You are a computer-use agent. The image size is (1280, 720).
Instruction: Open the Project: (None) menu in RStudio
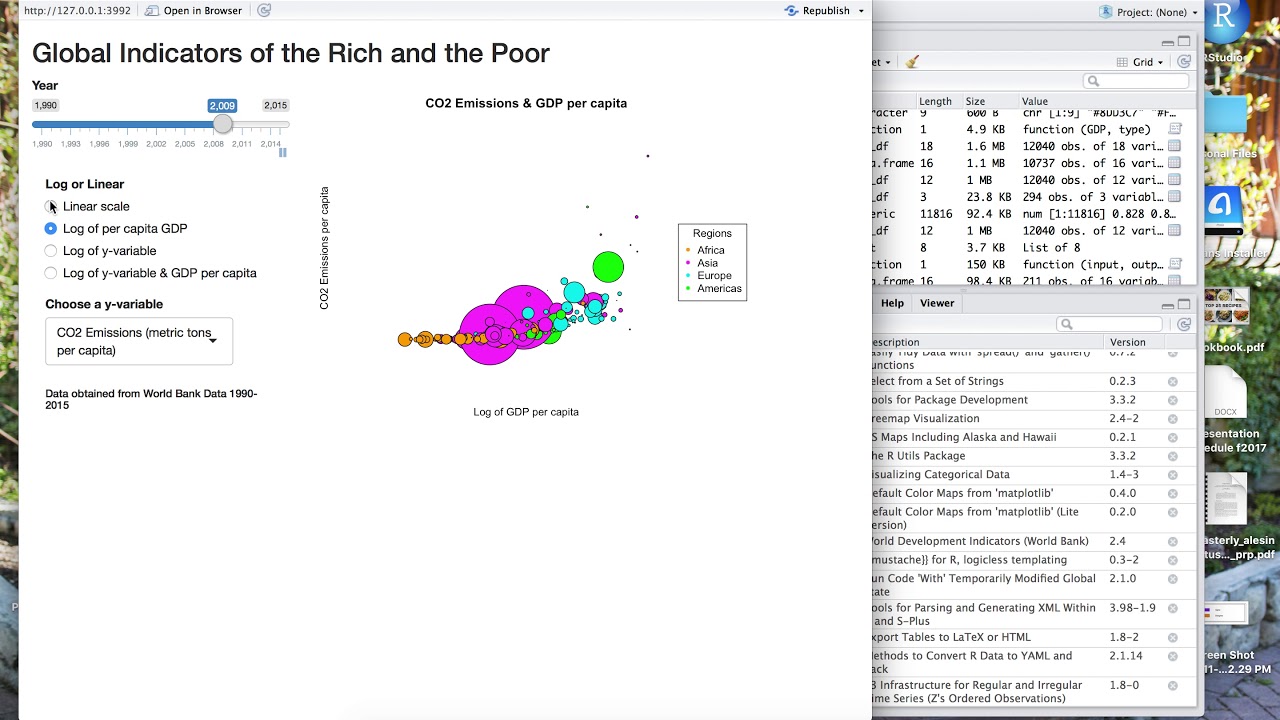coord(1148,12)
